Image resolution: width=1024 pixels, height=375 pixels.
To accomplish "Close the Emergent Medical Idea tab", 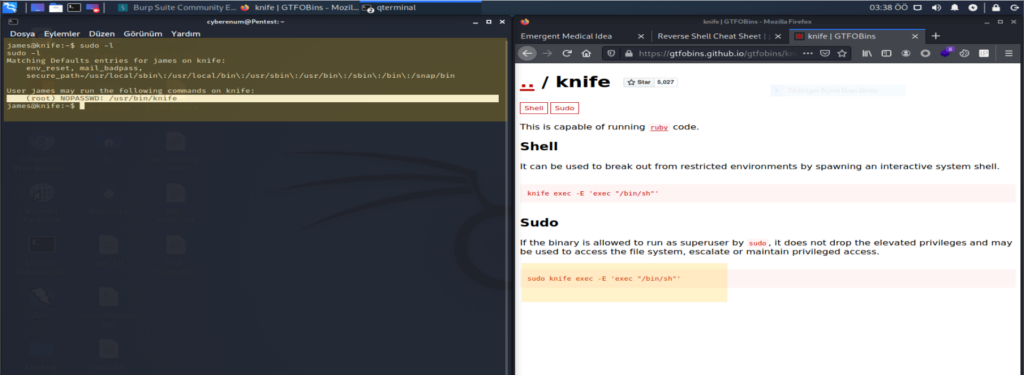I will (640, 36).
